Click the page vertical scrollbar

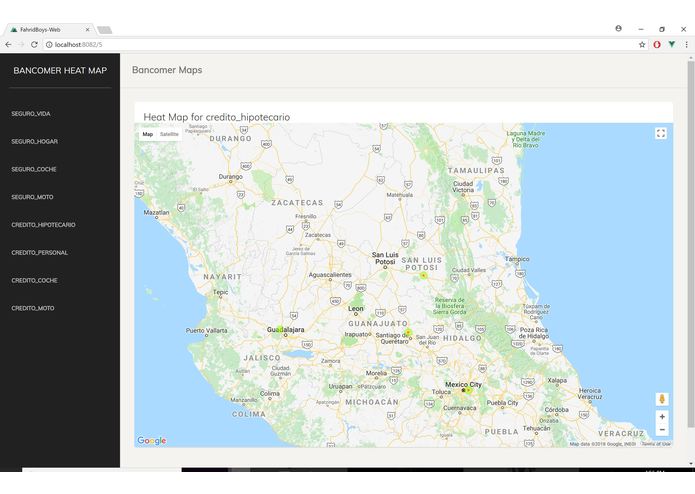(x=691, y=244)
